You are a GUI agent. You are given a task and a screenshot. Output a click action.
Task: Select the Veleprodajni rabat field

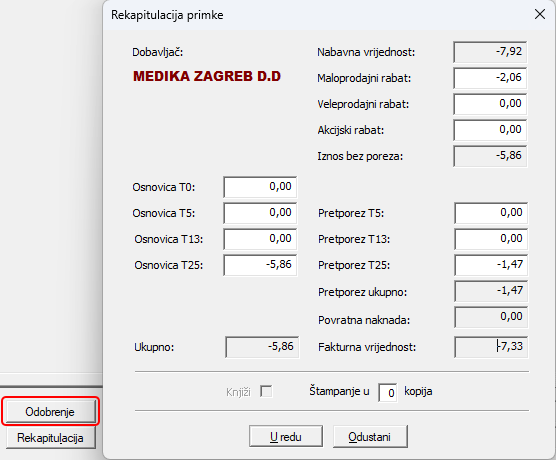click(x=490, y=104)
